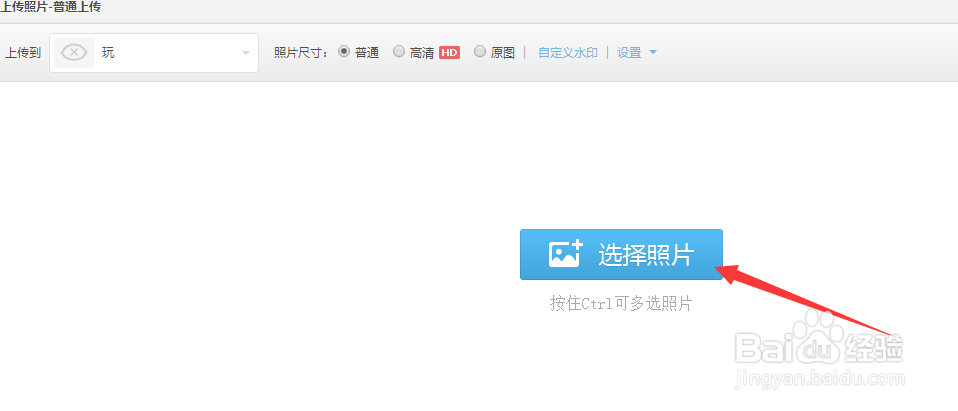The width and height of the screenshot is (958, 411).
Task: Click the 照片尺寸 label
Action: pyautogui.click(x=301, y=53)
